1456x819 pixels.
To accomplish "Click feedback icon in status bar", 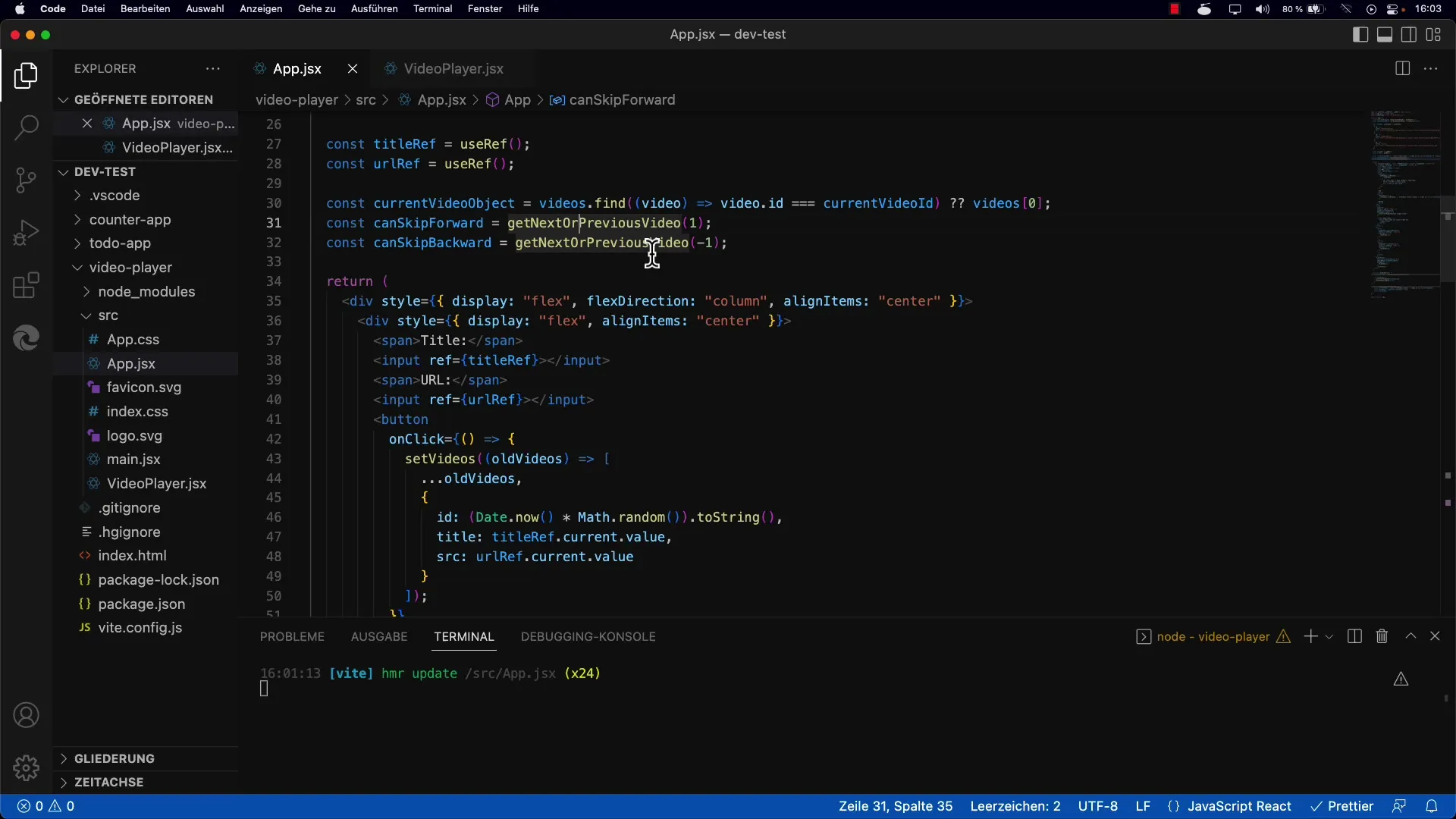I will pos(1399,806).
